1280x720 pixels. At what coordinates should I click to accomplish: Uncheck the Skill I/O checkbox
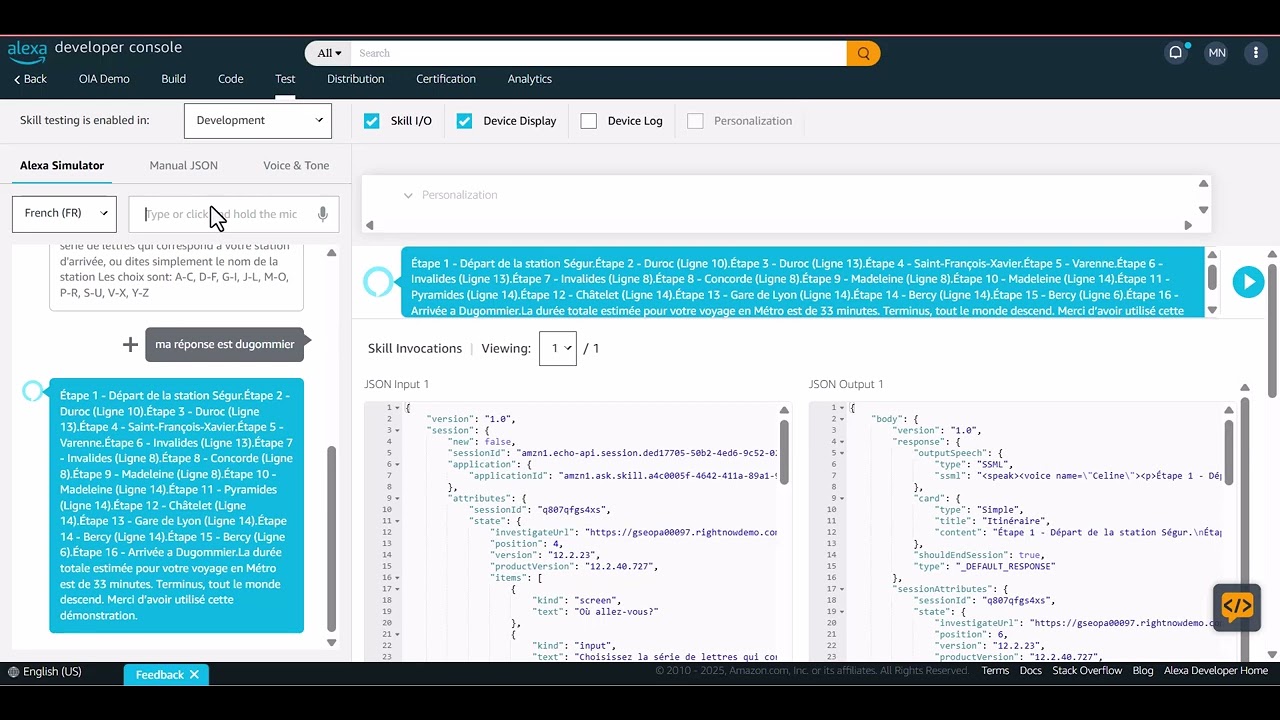(372, 121)
